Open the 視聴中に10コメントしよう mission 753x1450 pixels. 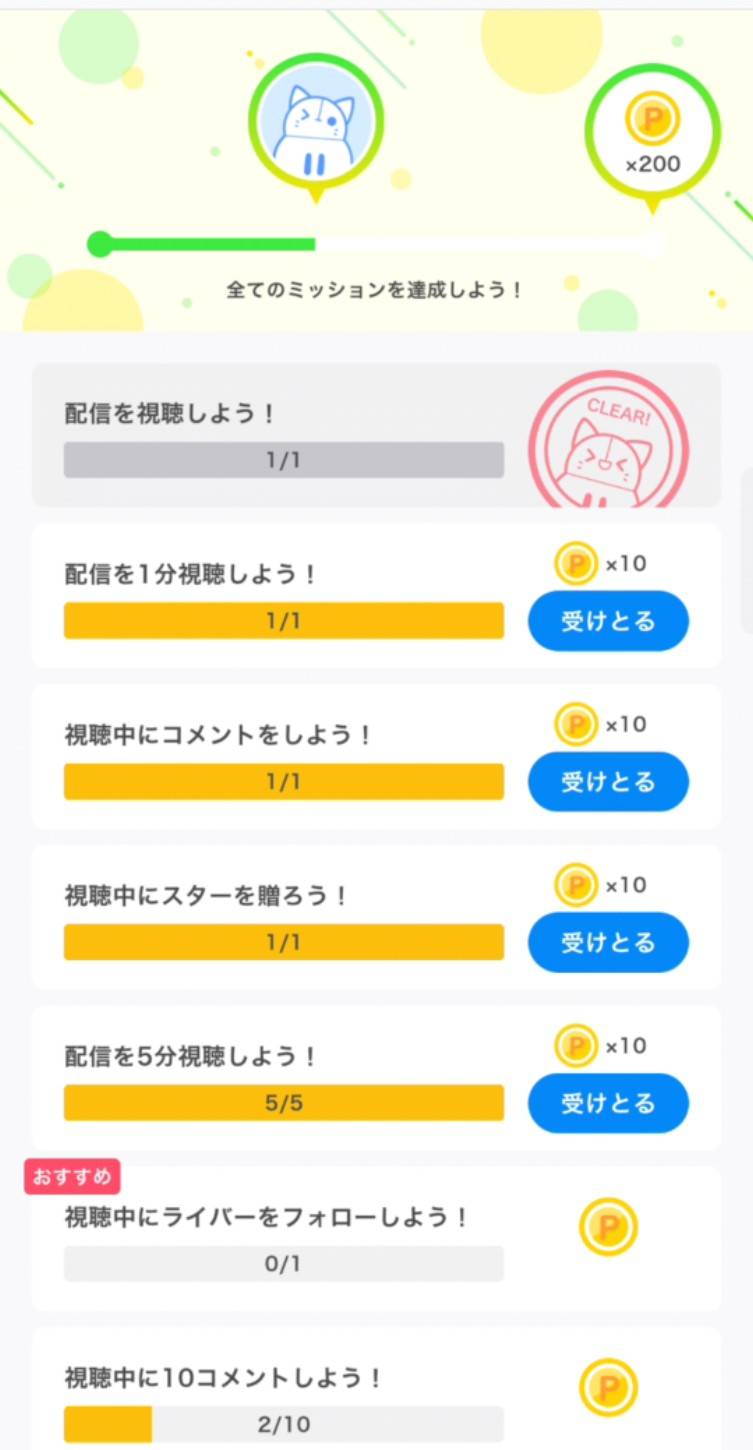pos(224,1378)
